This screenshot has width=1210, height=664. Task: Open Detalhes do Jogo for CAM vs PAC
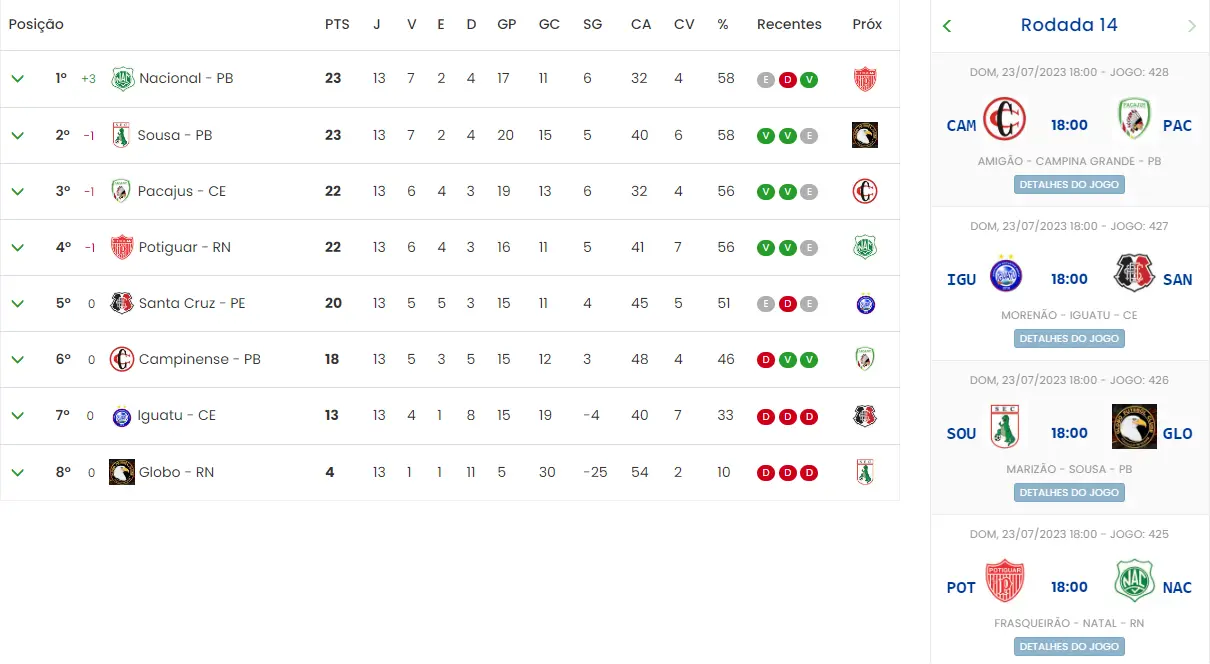(1069, 185)
